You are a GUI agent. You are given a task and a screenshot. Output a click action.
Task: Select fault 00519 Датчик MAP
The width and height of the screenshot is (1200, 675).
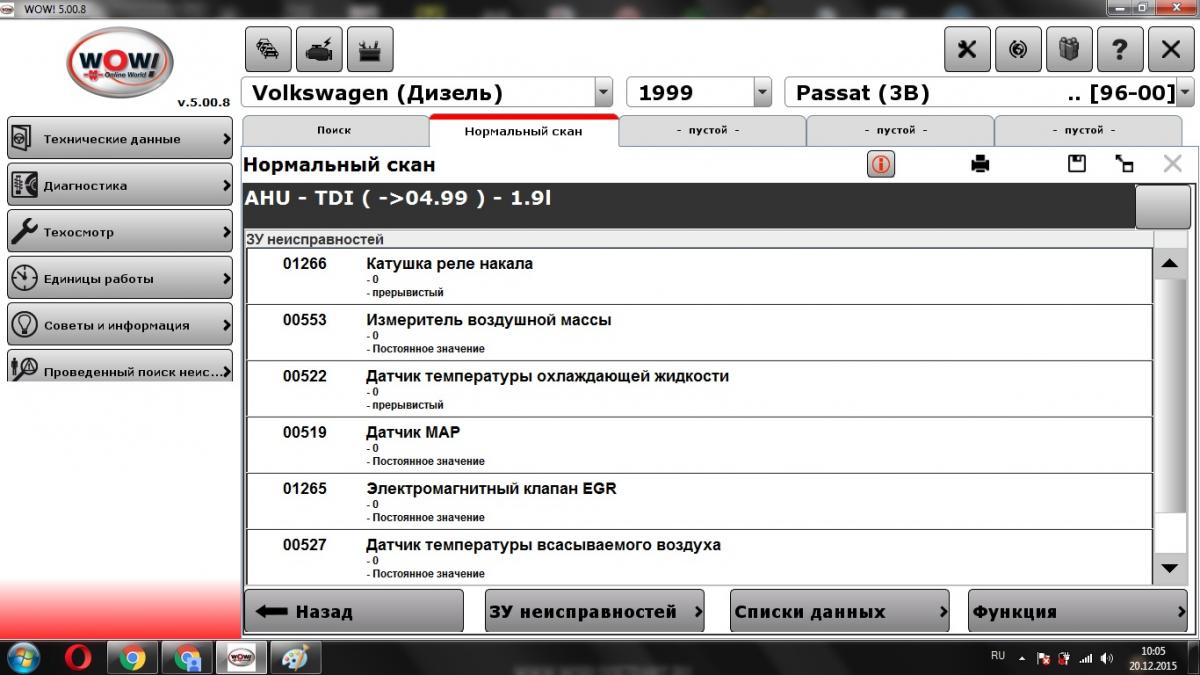(699, 444)
